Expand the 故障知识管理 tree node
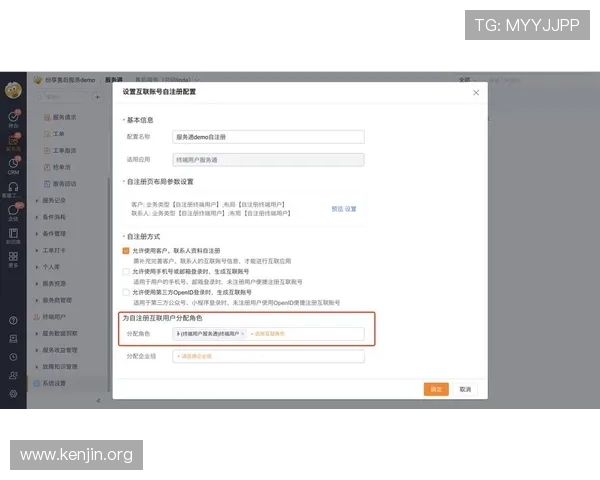Viewport: 600px width, 480px height. [37, 367]
